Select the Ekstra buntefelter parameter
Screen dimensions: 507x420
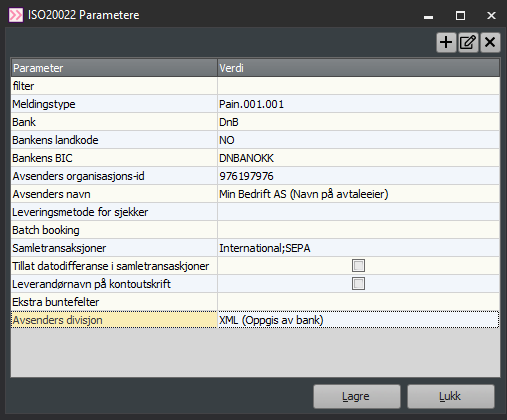[114, 302]
